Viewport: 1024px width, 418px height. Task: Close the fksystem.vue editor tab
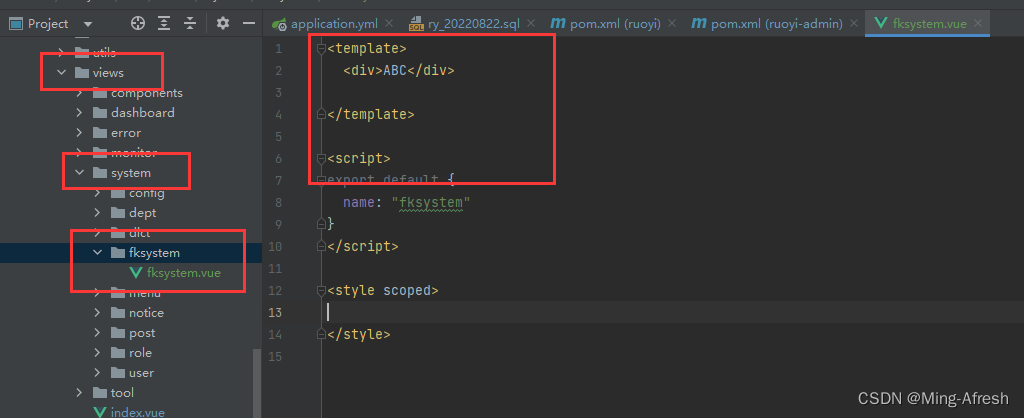(977, 23)
